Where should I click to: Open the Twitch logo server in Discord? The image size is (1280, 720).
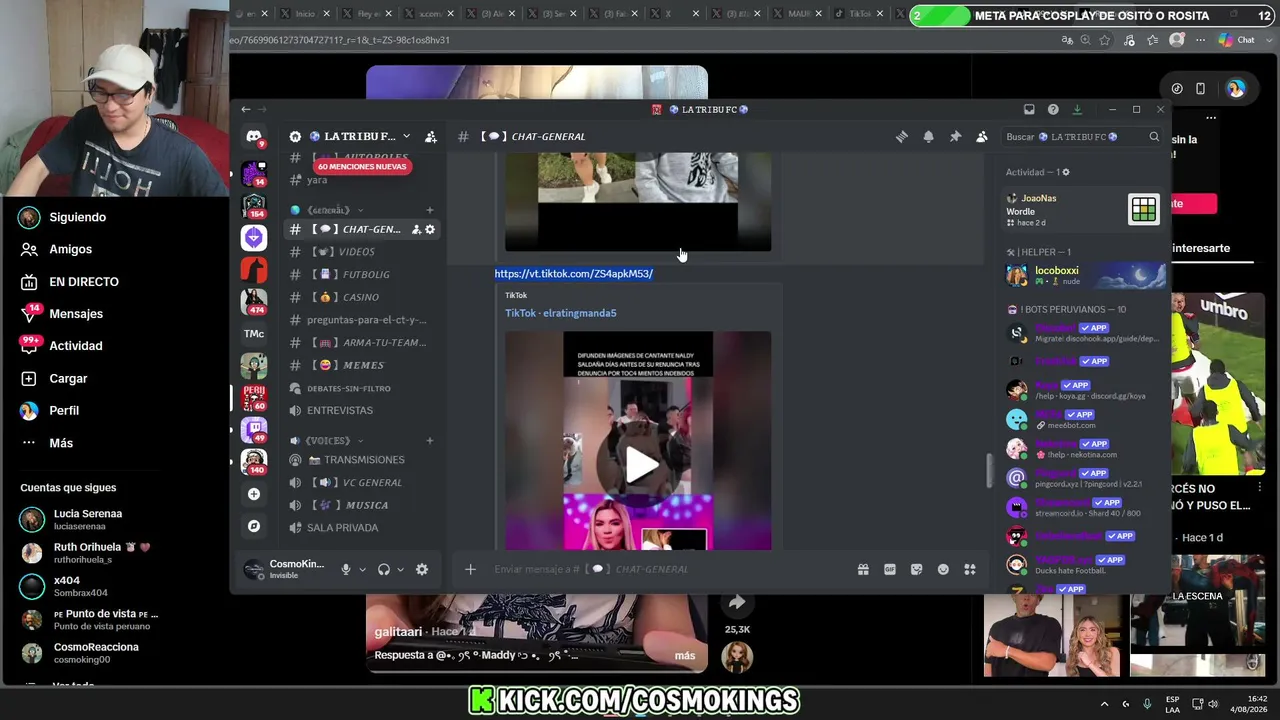coord(254,430)
